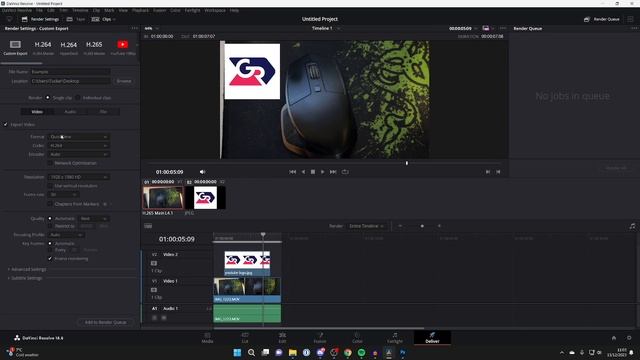The width and height of the screenshot is (640, 360).
Task: Zoom in timeline with plus button
Action: pos(439,226)
